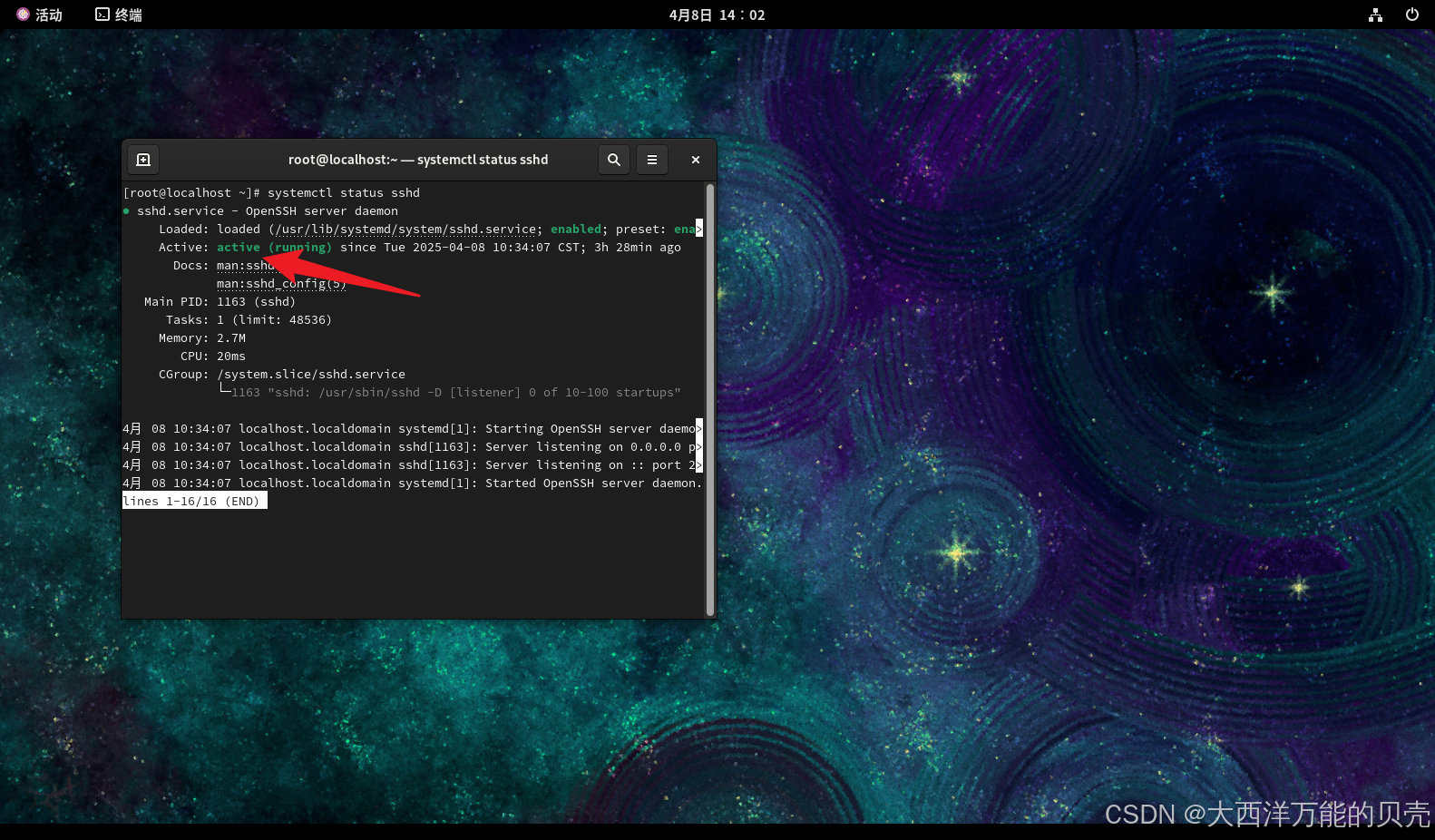Click the 'enabled' text on Loaded line
This screenshot has height=840, width=1435.
pyautogui.click(x=576, y=230)
